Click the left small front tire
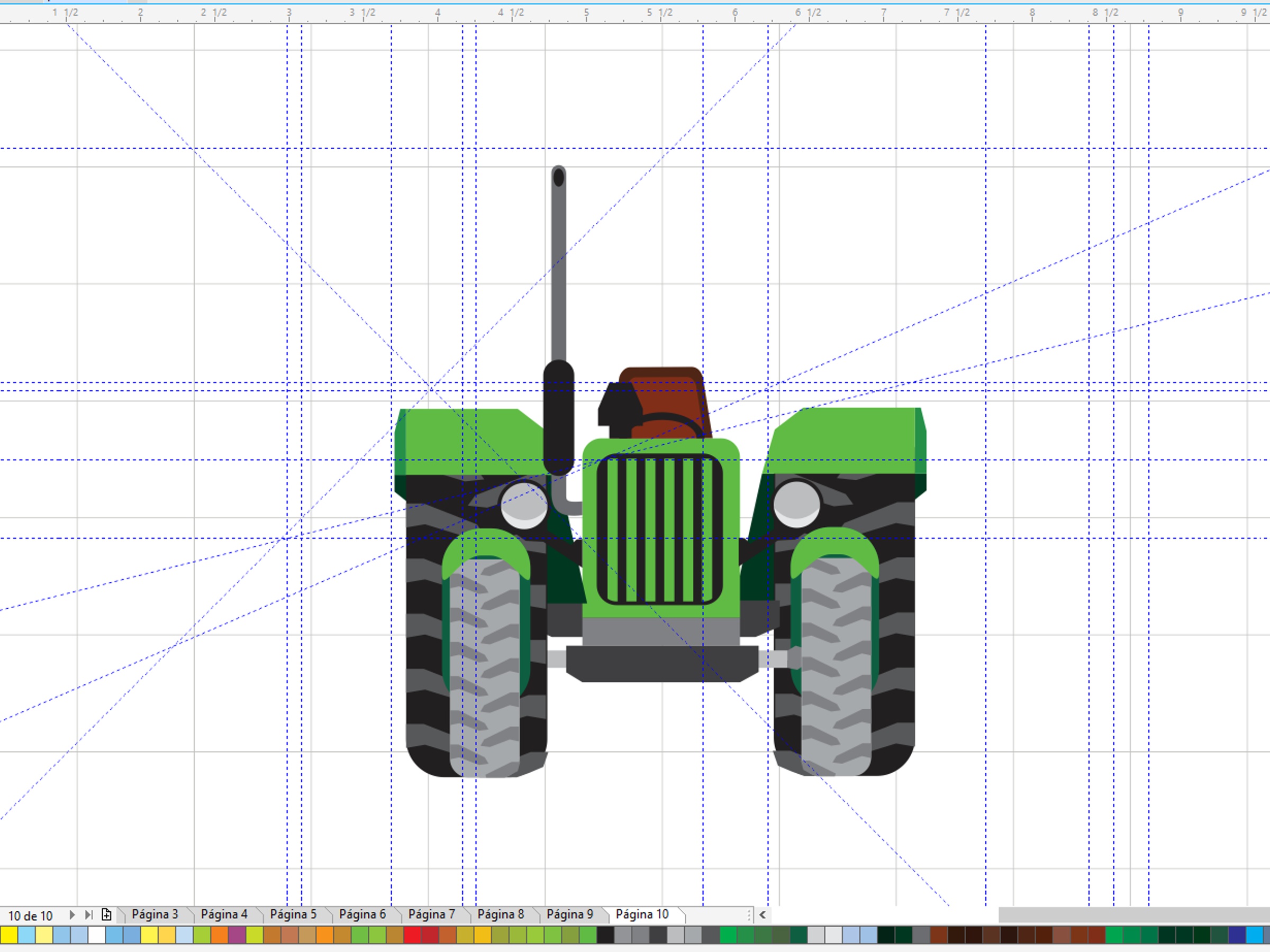This screenshot has width=1270, height=952. tap(485, 669)
